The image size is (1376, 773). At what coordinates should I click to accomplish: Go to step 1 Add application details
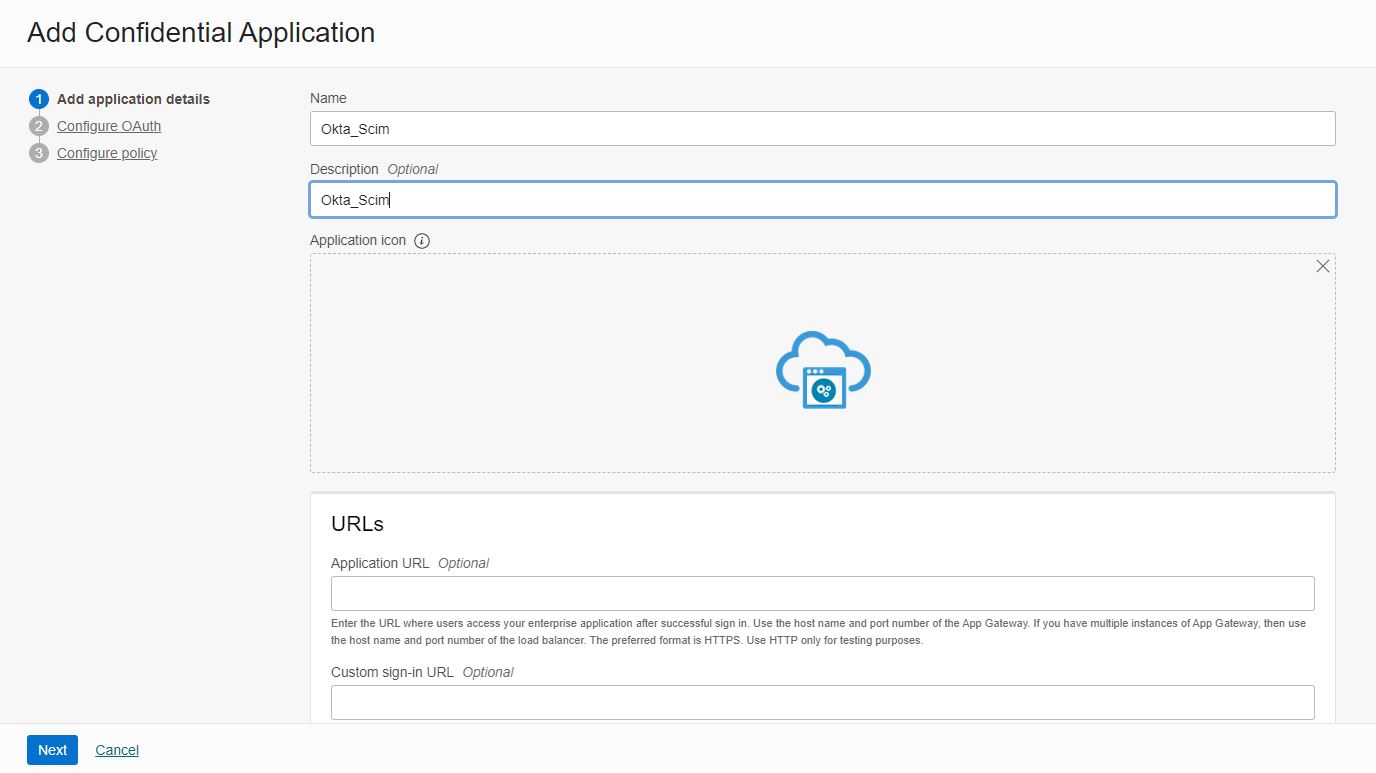133,99
